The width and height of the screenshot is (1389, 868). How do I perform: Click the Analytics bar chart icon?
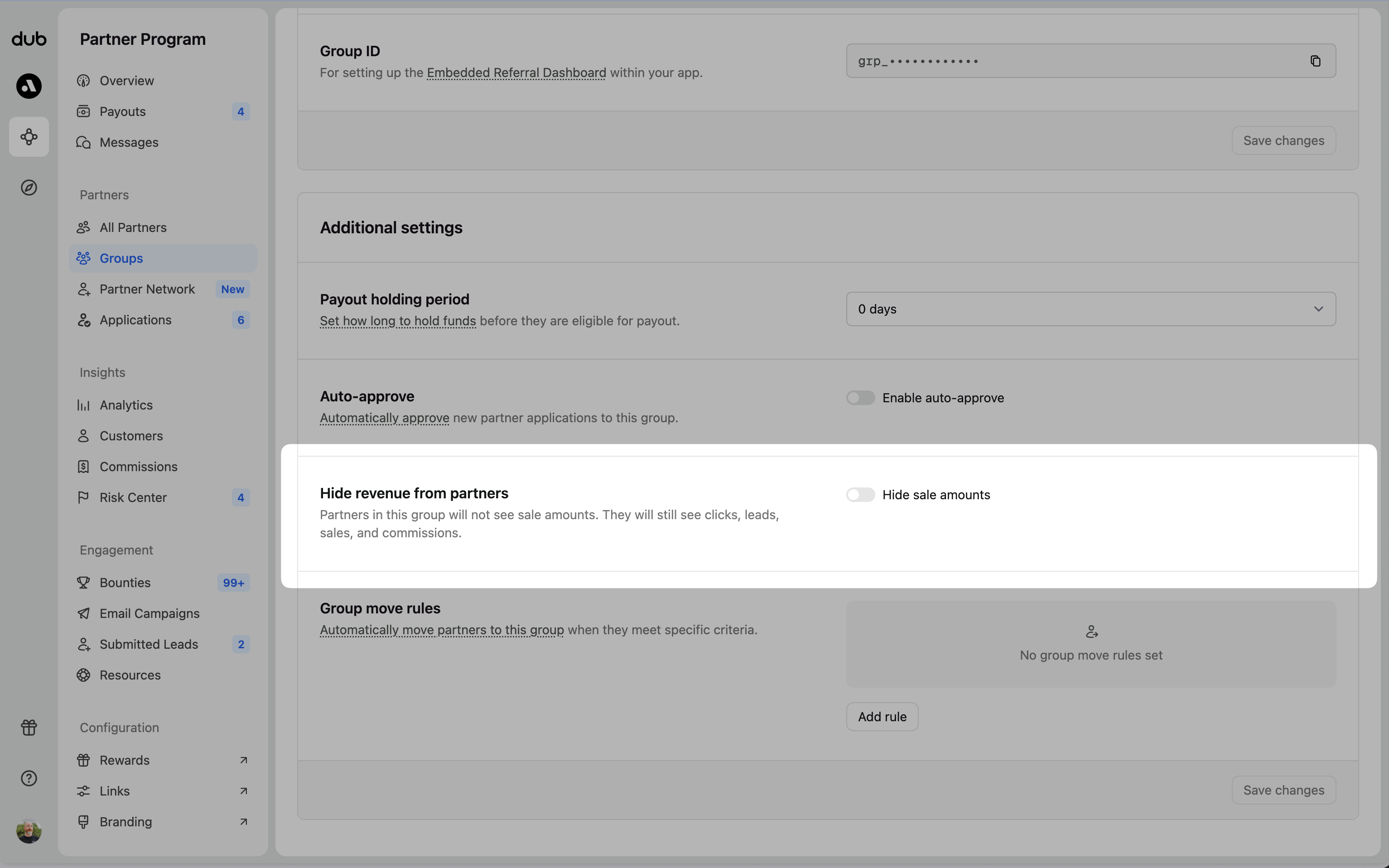click(84, 405)
